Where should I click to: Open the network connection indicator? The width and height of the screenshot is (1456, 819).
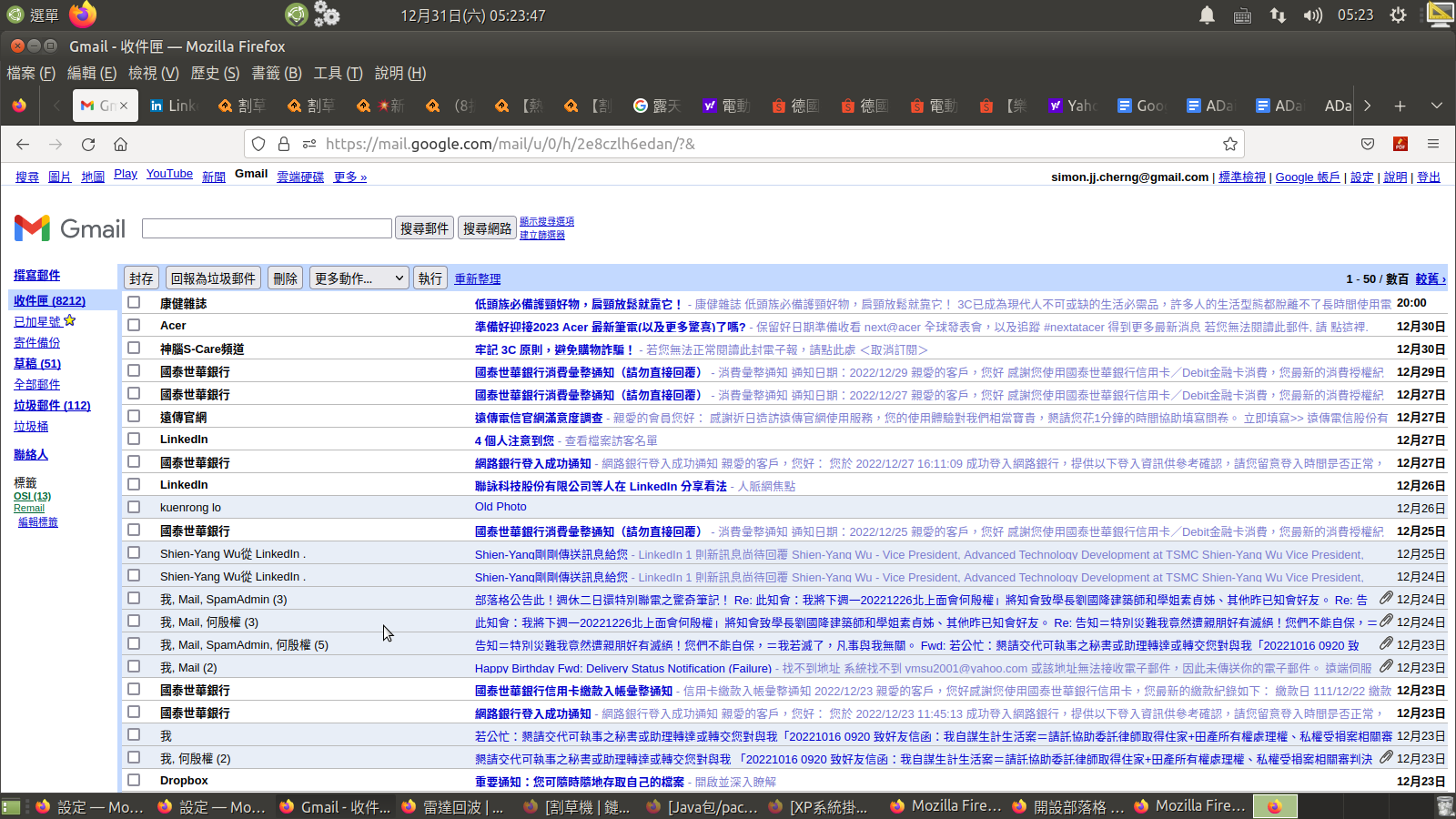[1278, 15]
